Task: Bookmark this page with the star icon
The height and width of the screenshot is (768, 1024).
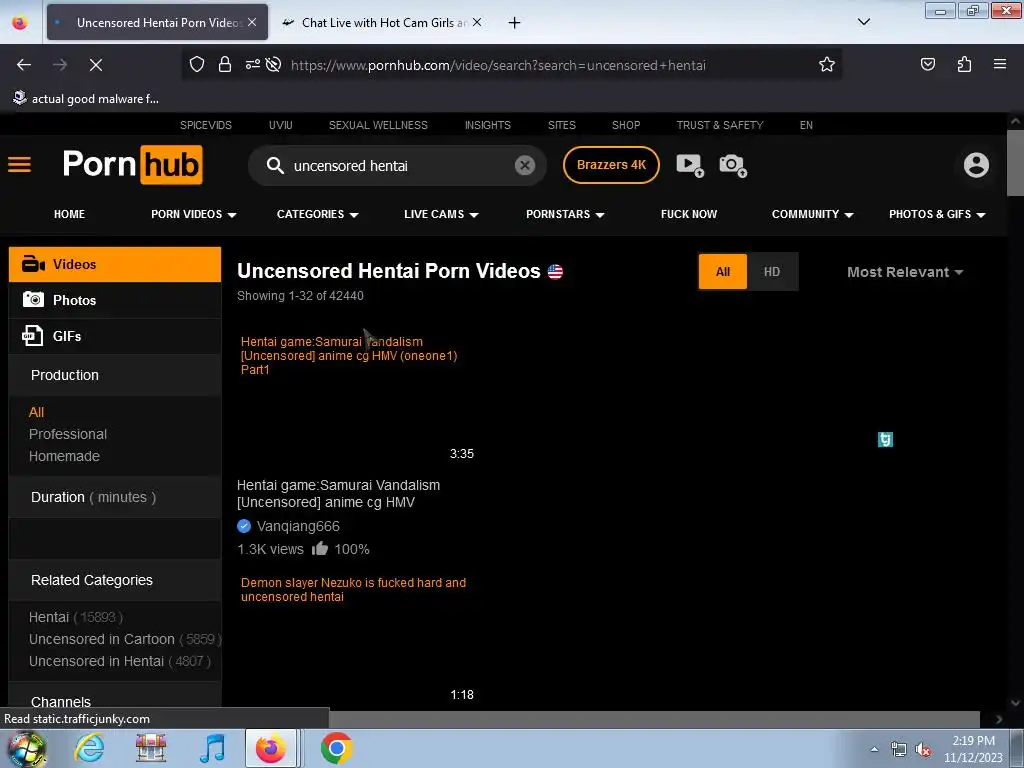Action: 827,64
